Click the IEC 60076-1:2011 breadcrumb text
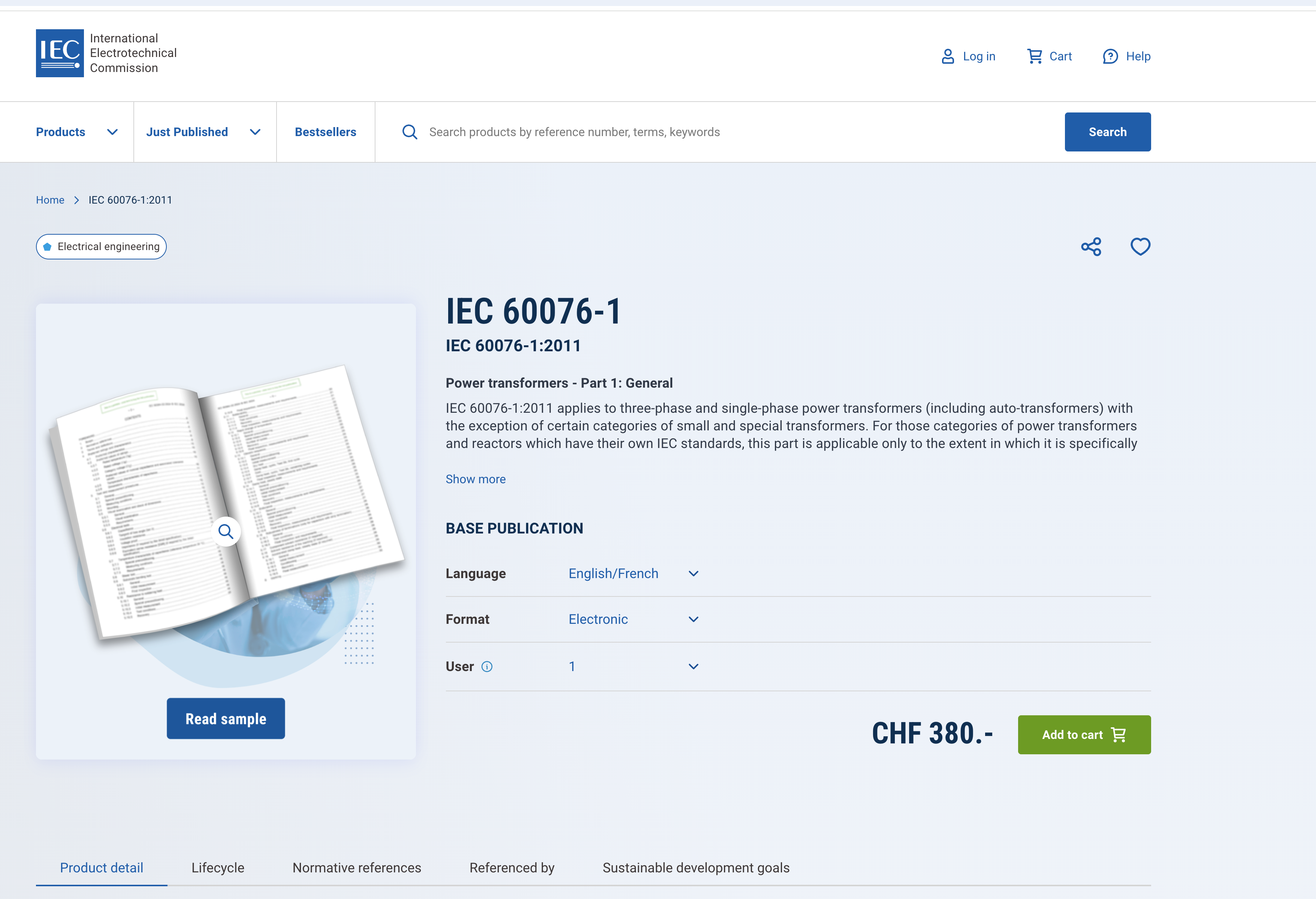This screenshot has width=1316, height=899. (x=130, y=200)
